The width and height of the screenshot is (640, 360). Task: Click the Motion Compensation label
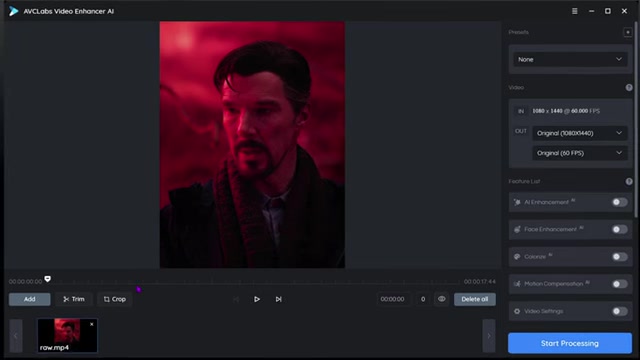click(554, 284)
